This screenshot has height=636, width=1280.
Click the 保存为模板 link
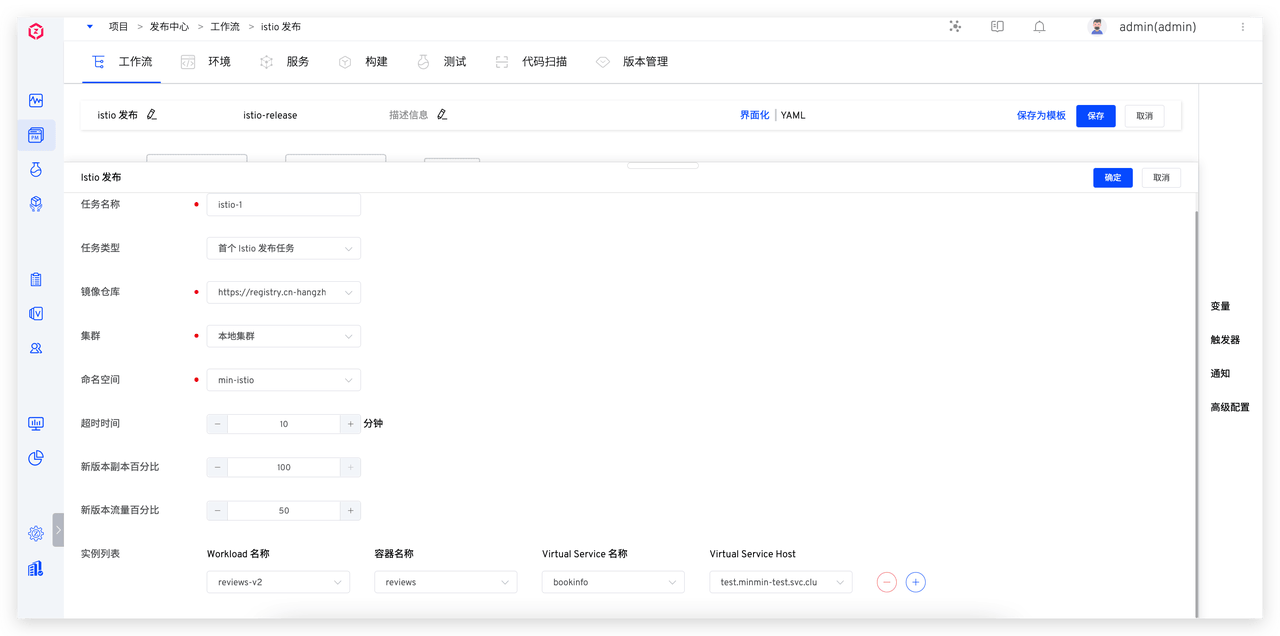[1041, 116]
